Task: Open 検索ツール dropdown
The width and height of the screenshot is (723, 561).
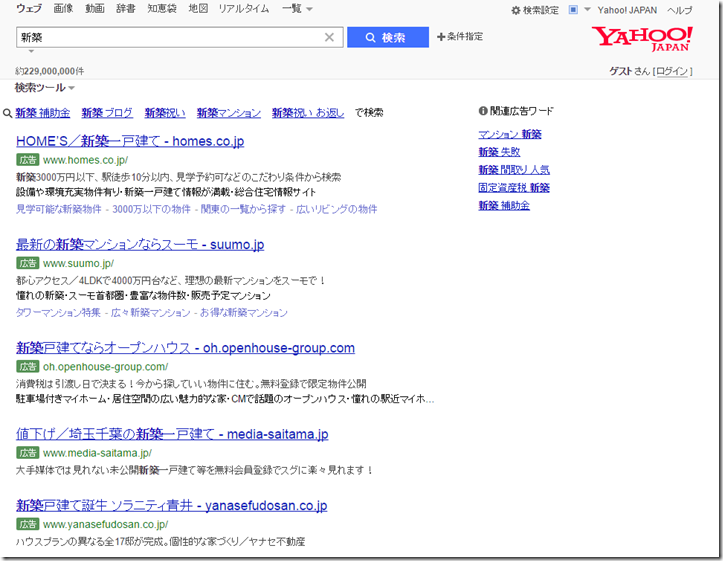Action: point(44,87)
